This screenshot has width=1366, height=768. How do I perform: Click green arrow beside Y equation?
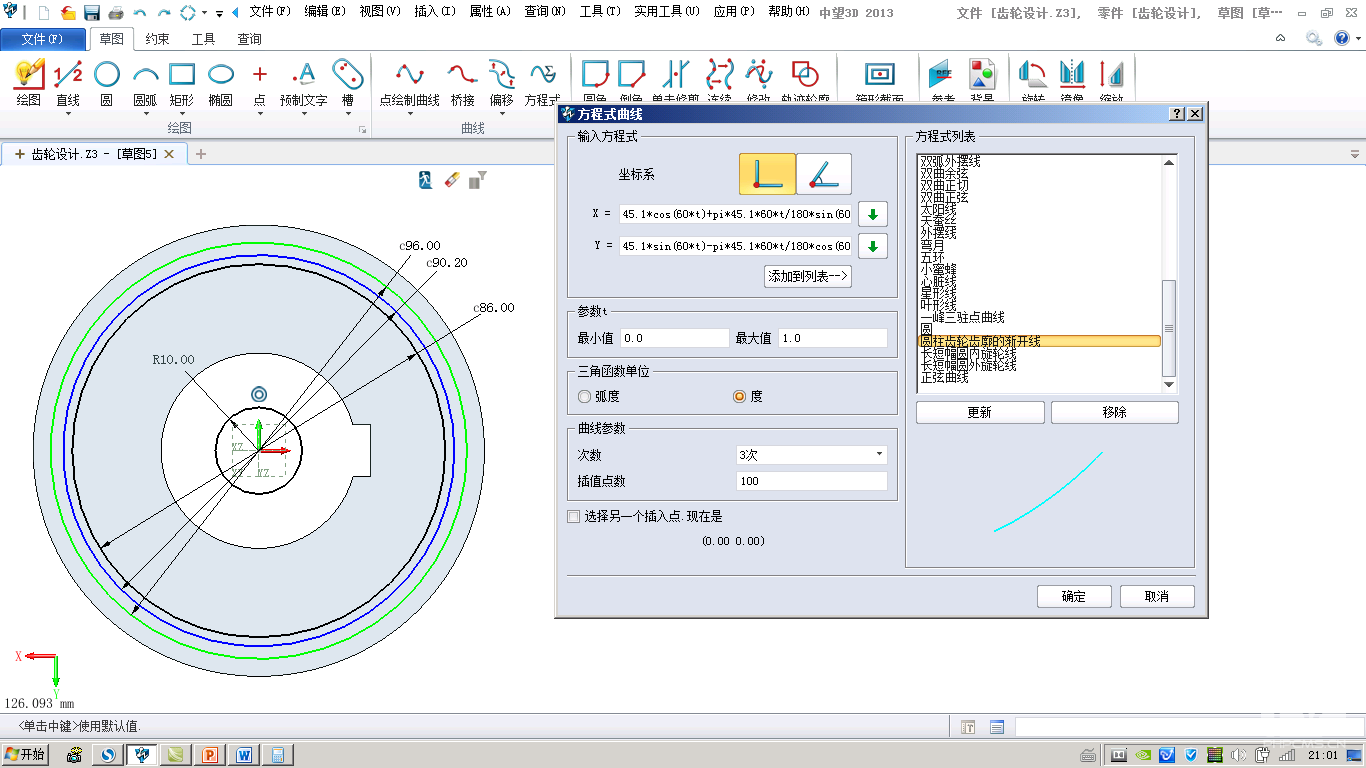point(872,246)
